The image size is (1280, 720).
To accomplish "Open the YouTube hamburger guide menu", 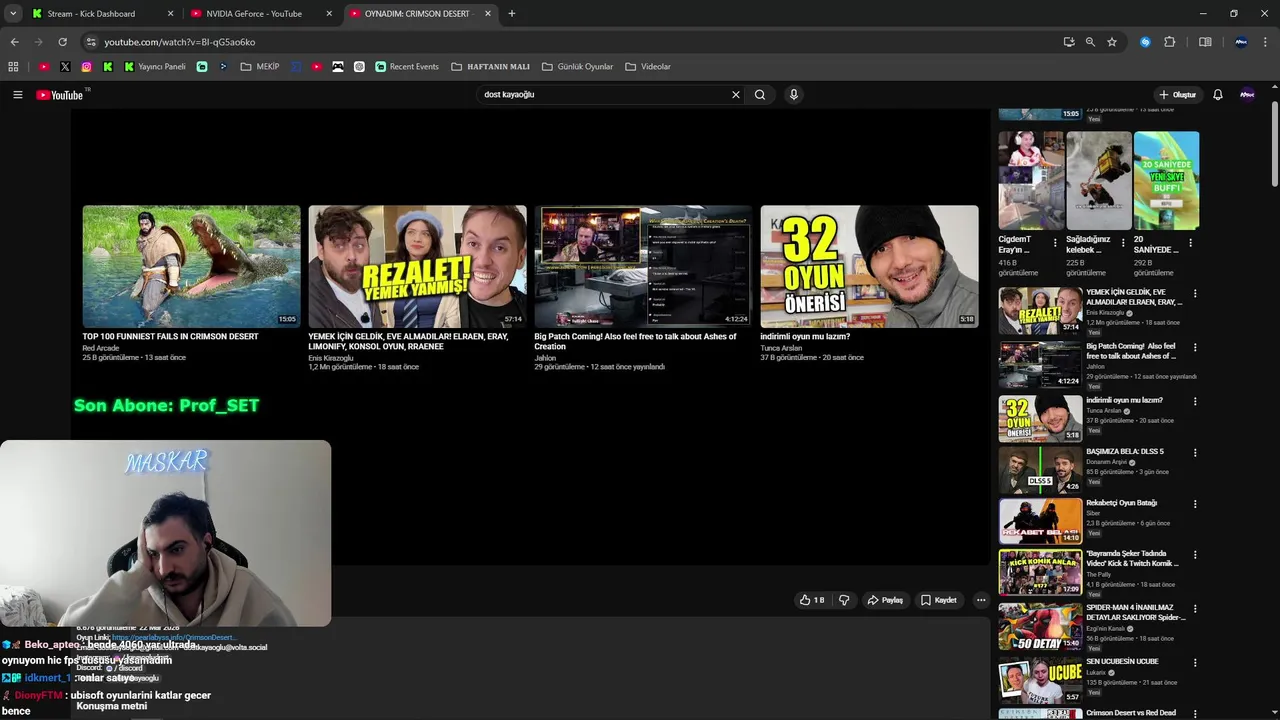I will (17, 95).
